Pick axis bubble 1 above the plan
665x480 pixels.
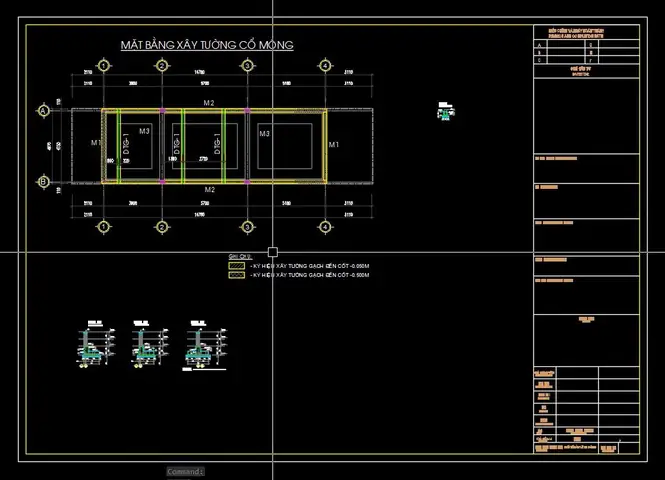tap(104, 66)
